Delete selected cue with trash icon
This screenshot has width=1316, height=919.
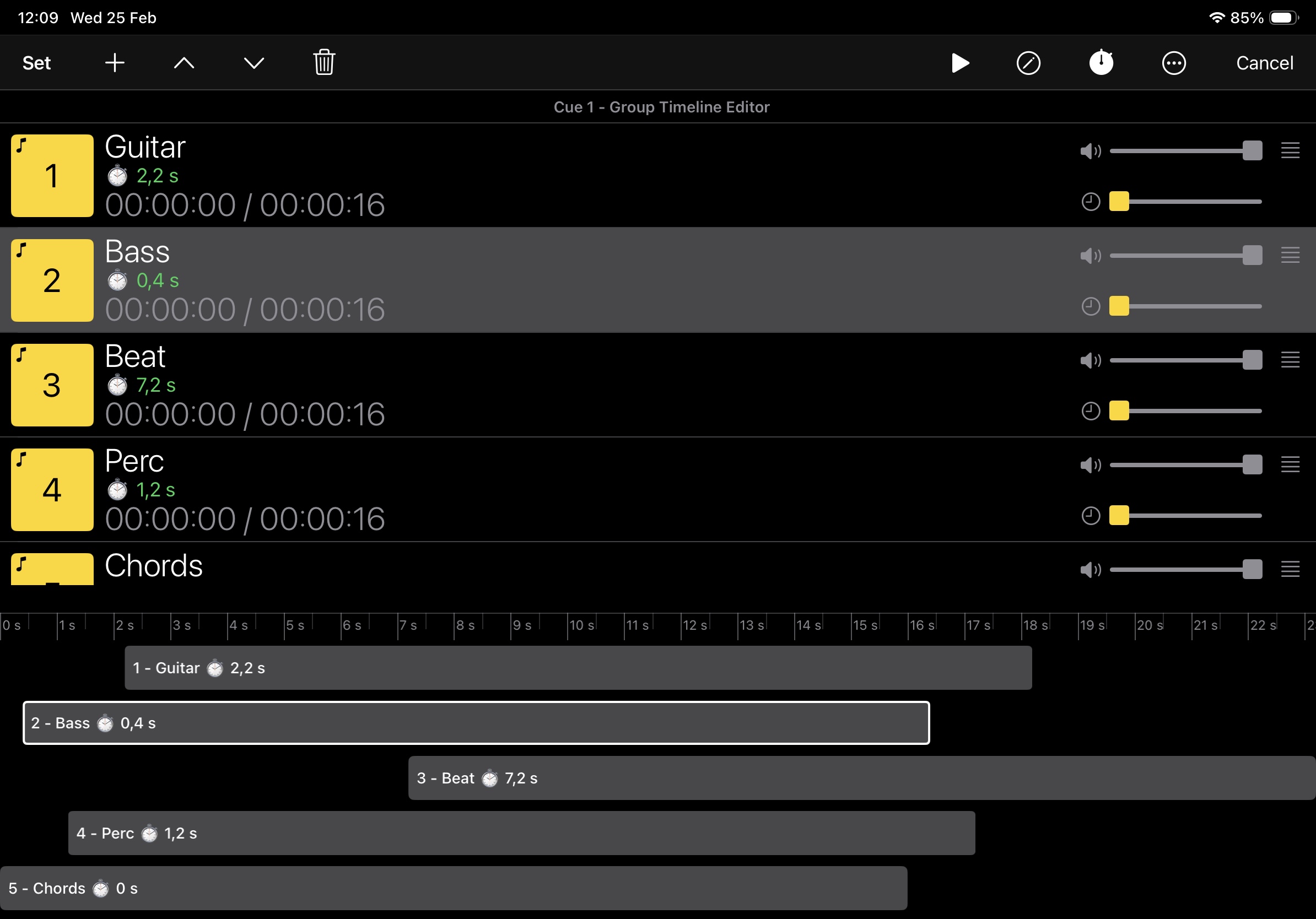pos(324,62)
